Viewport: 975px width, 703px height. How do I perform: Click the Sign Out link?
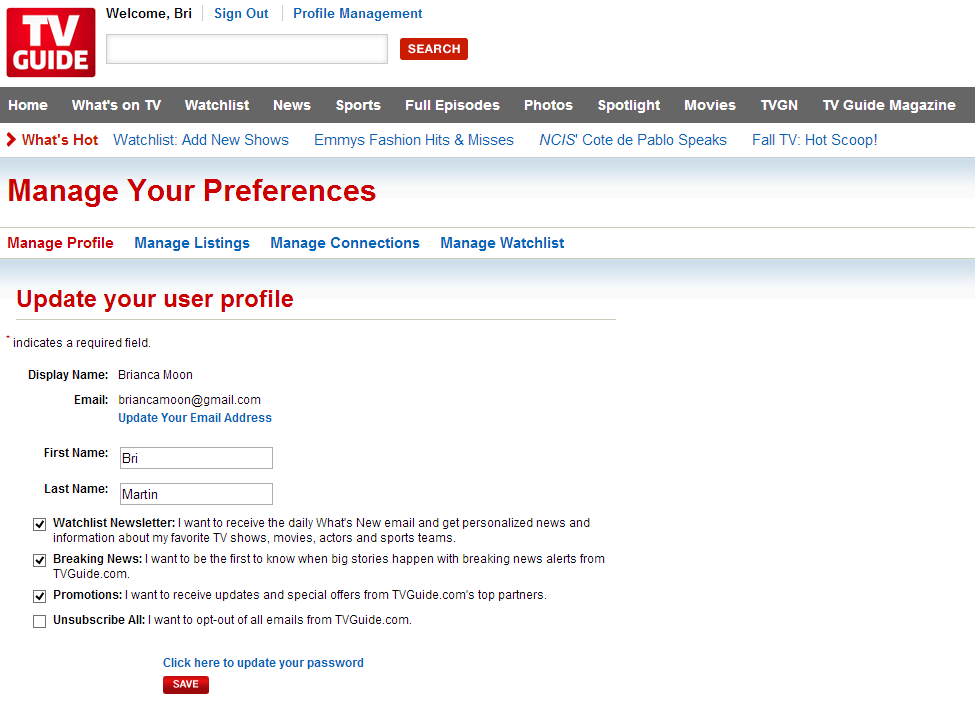[x=241, y=14]
